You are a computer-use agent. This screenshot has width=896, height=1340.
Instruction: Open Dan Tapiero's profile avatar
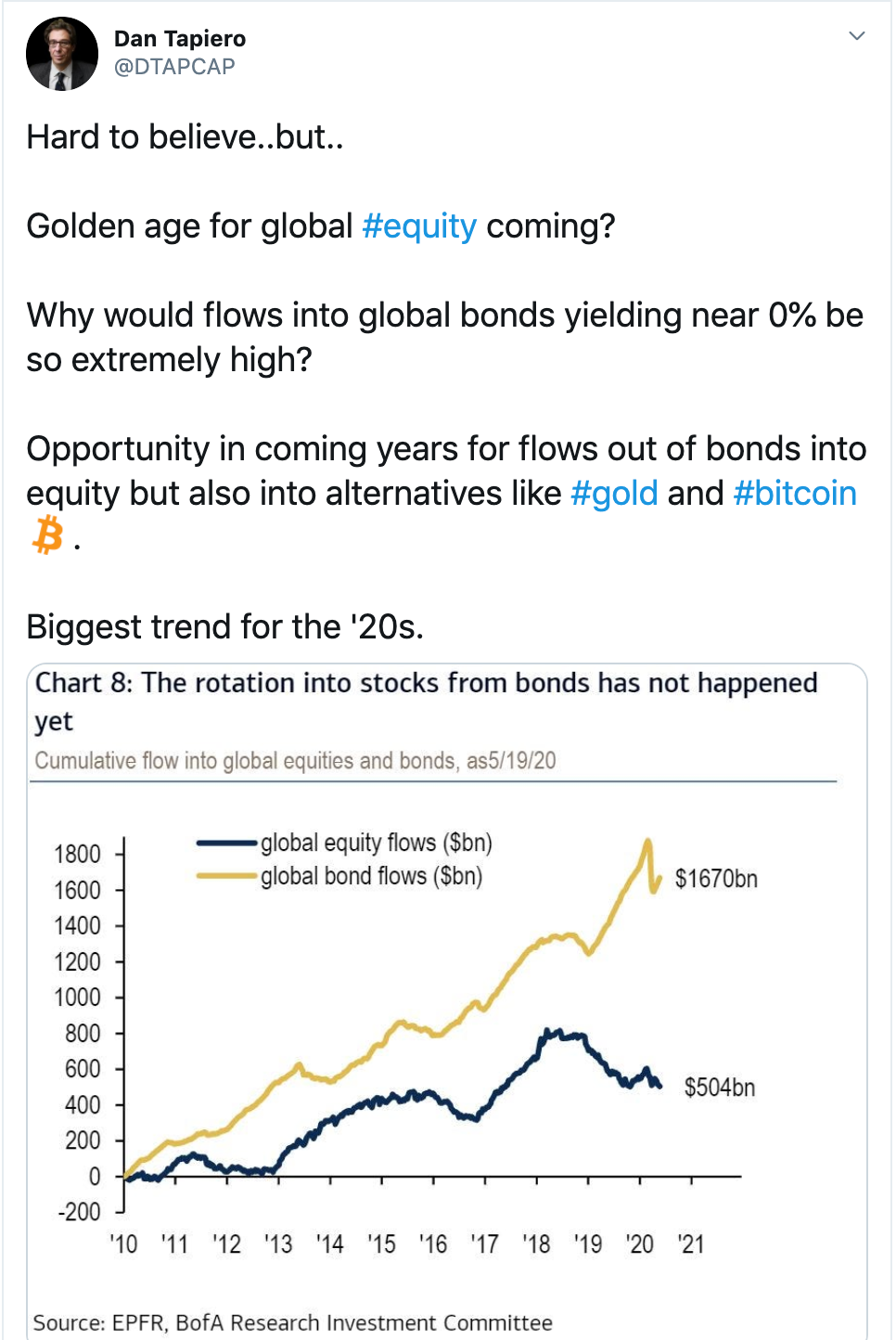point(62,54)
